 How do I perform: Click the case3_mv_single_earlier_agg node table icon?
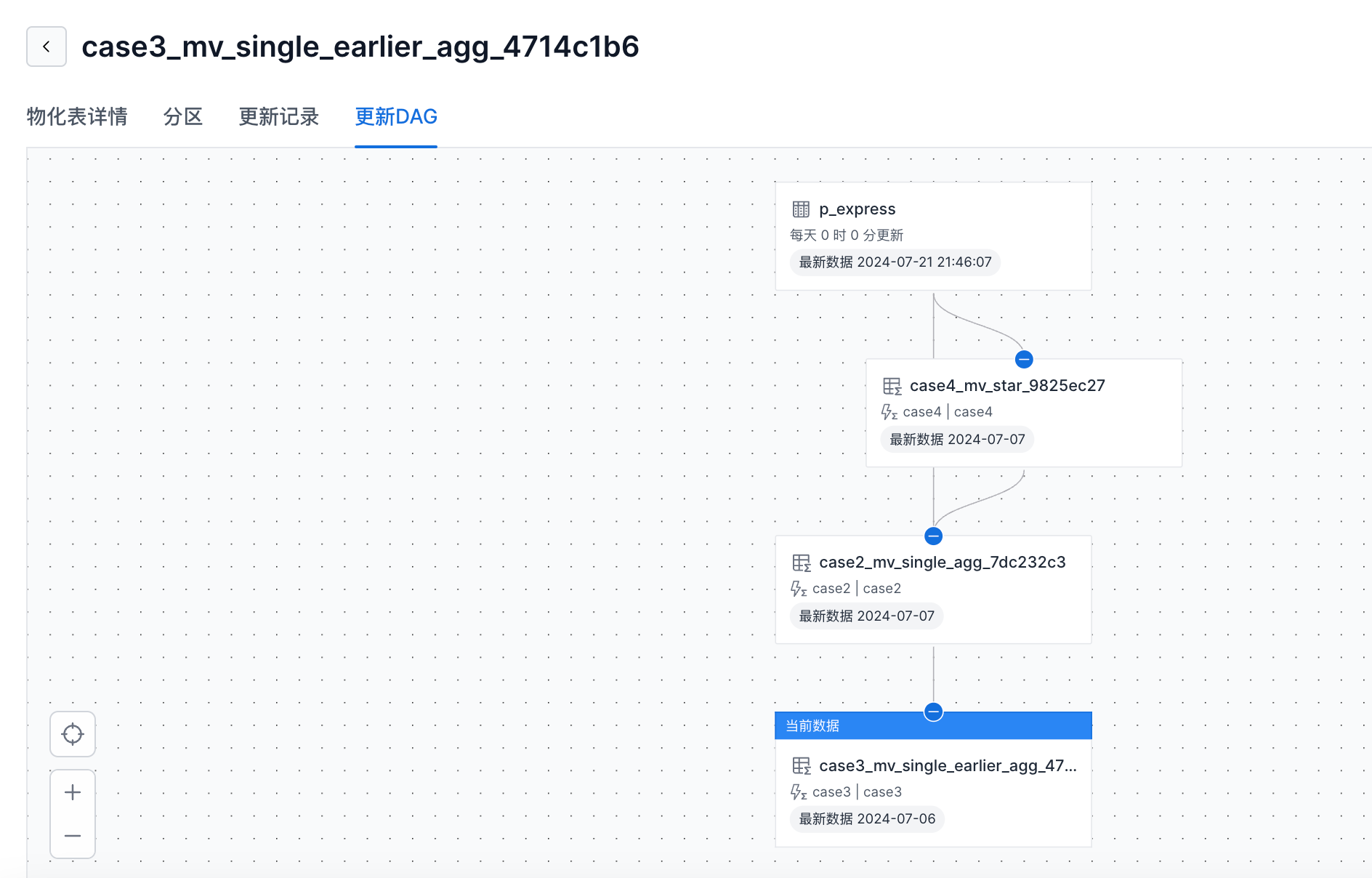801,766
